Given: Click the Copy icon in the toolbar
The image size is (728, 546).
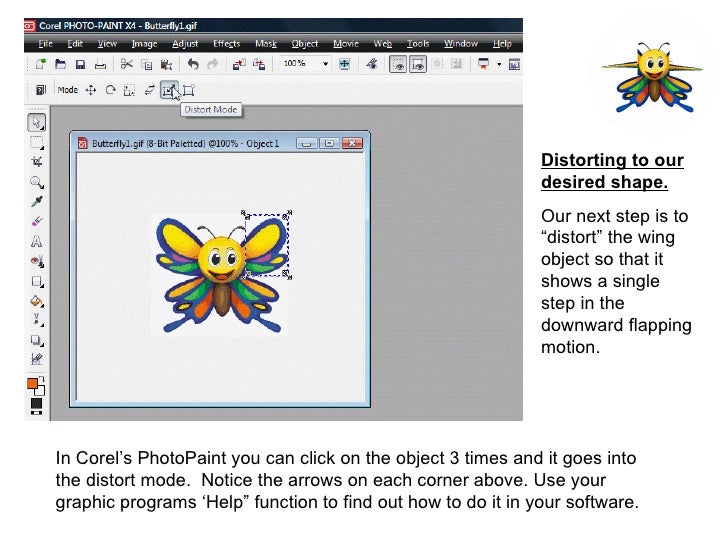Looking at the screenshot, I should (146, 64).
